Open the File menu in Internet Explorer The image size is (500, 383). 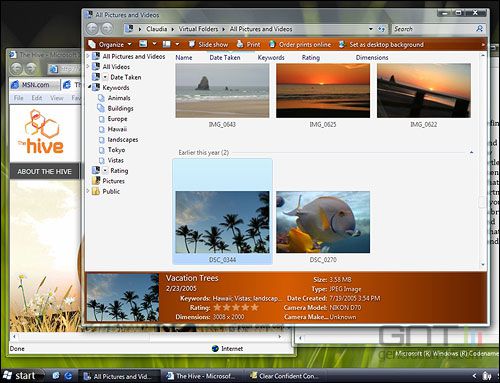[x=18, y=98]
